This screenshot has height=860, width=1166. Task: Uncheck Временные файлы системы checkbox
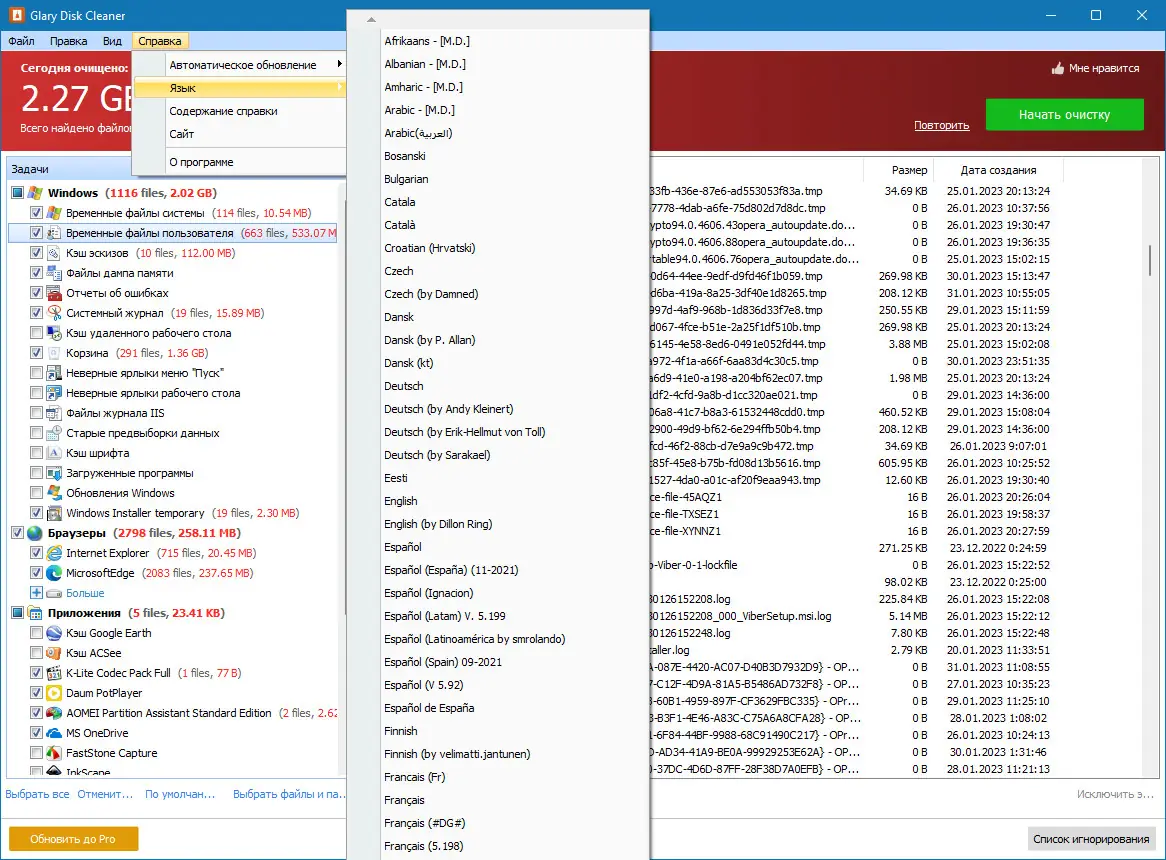click(36, 213)
